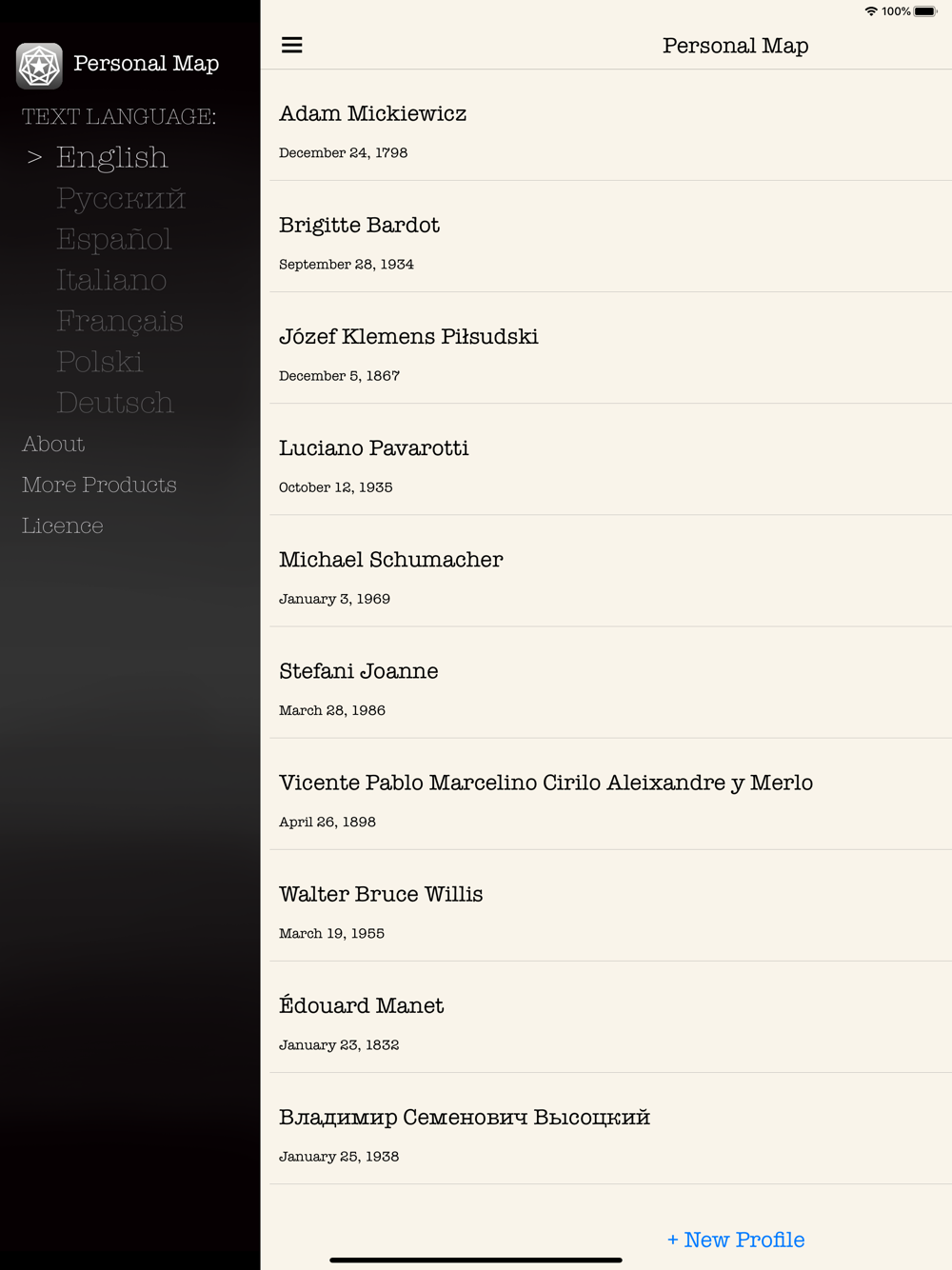Open the About page

coord(53,444)
